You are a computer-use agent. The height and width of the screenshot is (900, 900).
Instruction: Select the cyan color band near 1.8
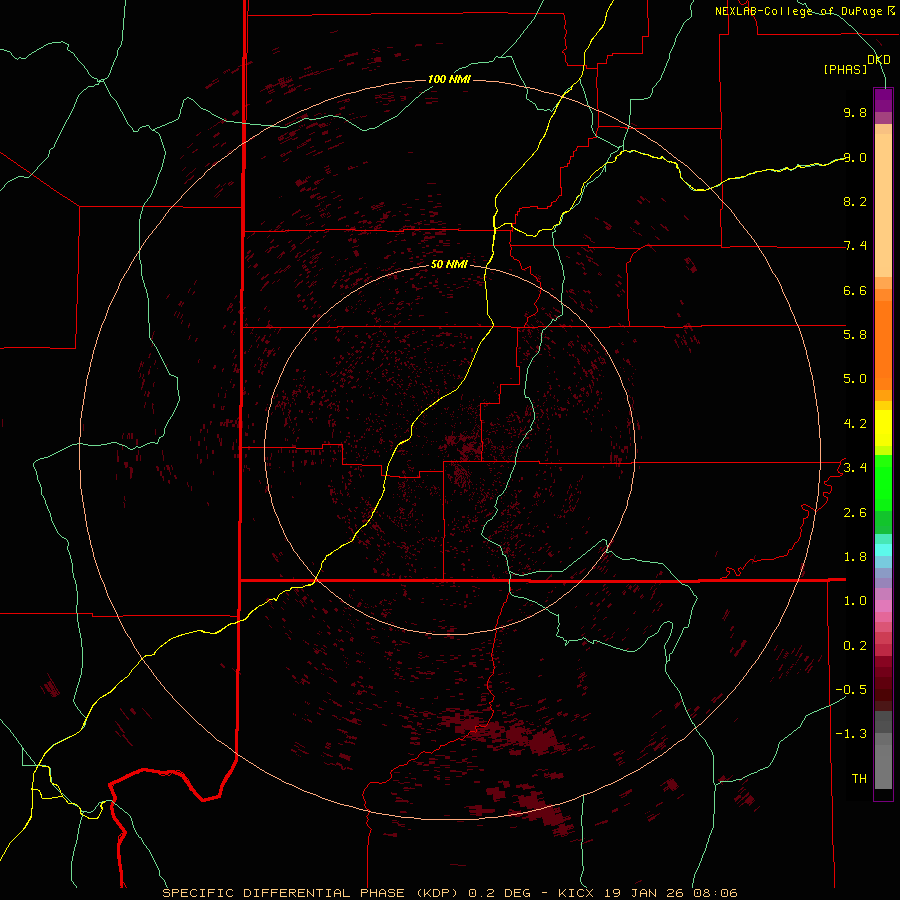click(x=883, y=550)
